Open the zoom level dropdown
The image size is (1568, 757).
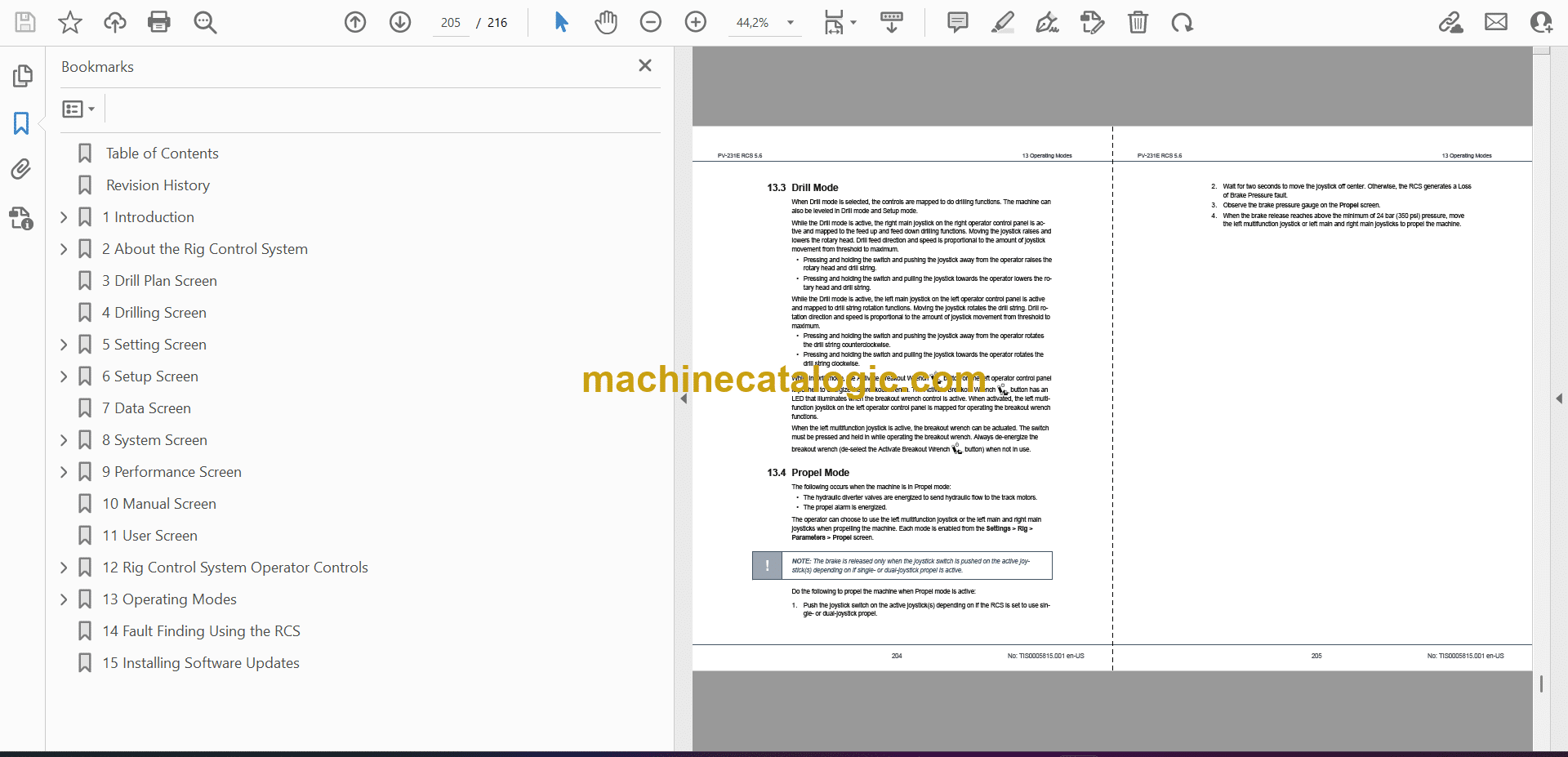[x=790, y=23]
